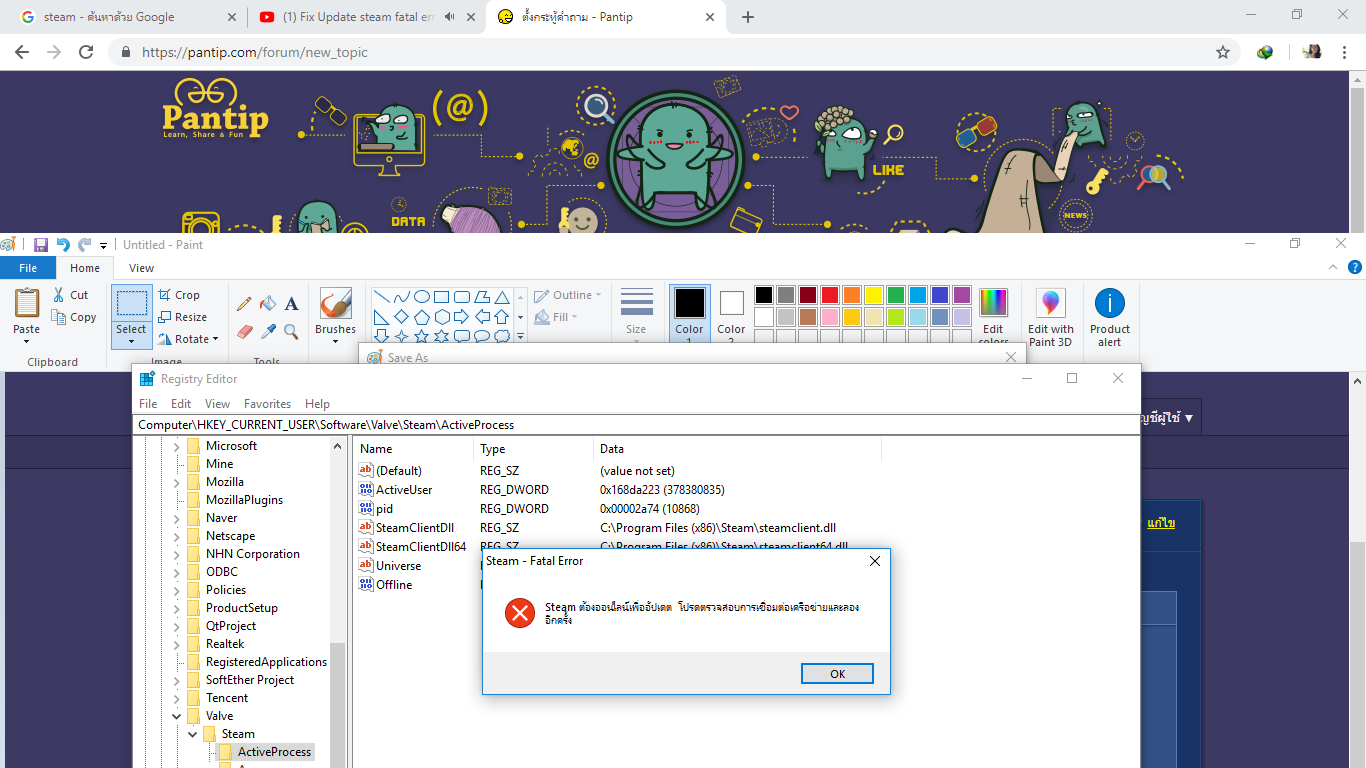Switch to Paint's View tab
Image resolution: width=1366 pixels, height=768 pixels.
142,268
